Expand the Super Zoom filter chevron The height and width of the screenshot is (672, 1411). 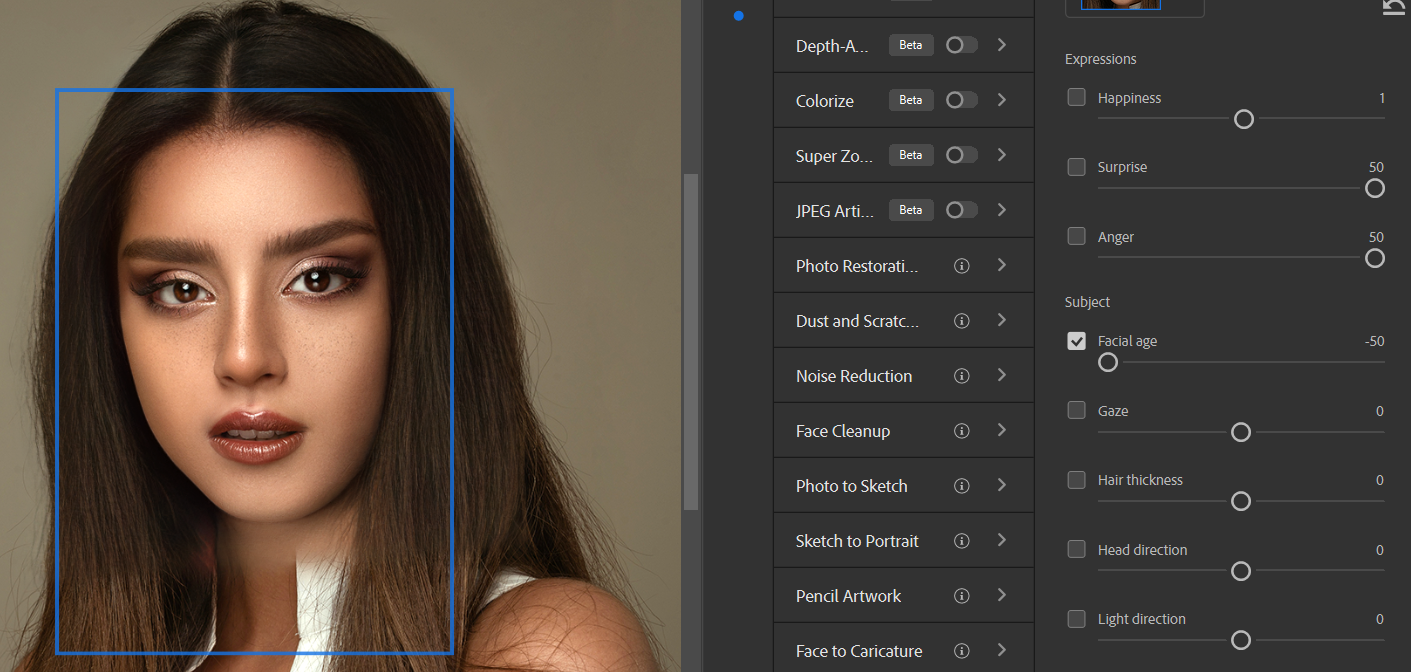pos(1002,155)
